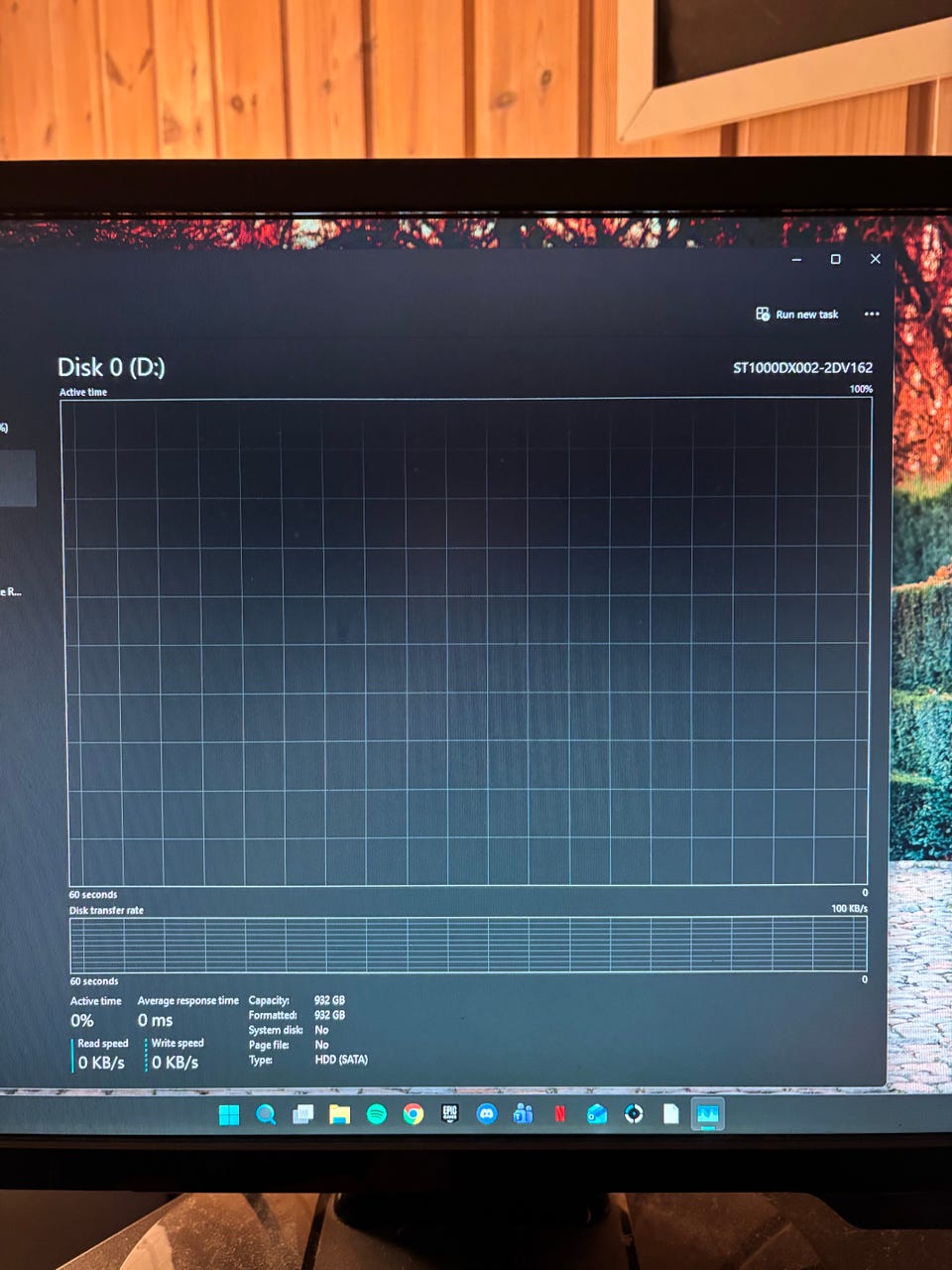This screenshot has width=952, height=1270.
Task: Click the Page file No value
Action: (x=321, y=1045)
